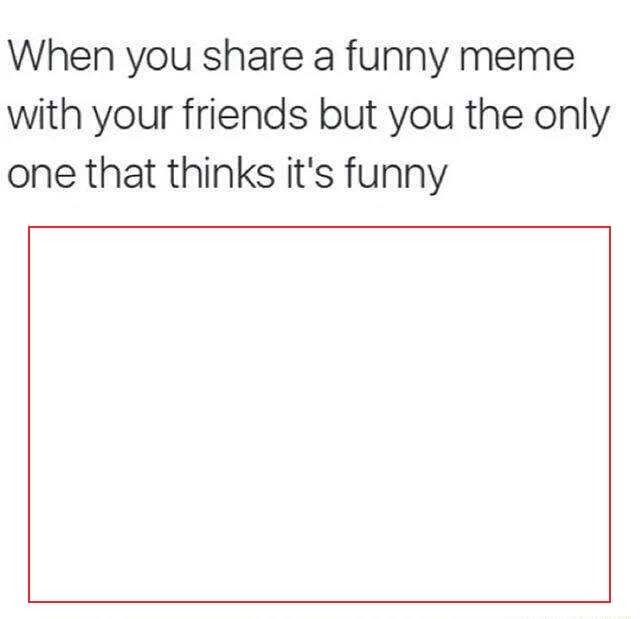This screenshot has height=619, width=640.
Task: Click "you" right after "When"
Action: point(158,60)
